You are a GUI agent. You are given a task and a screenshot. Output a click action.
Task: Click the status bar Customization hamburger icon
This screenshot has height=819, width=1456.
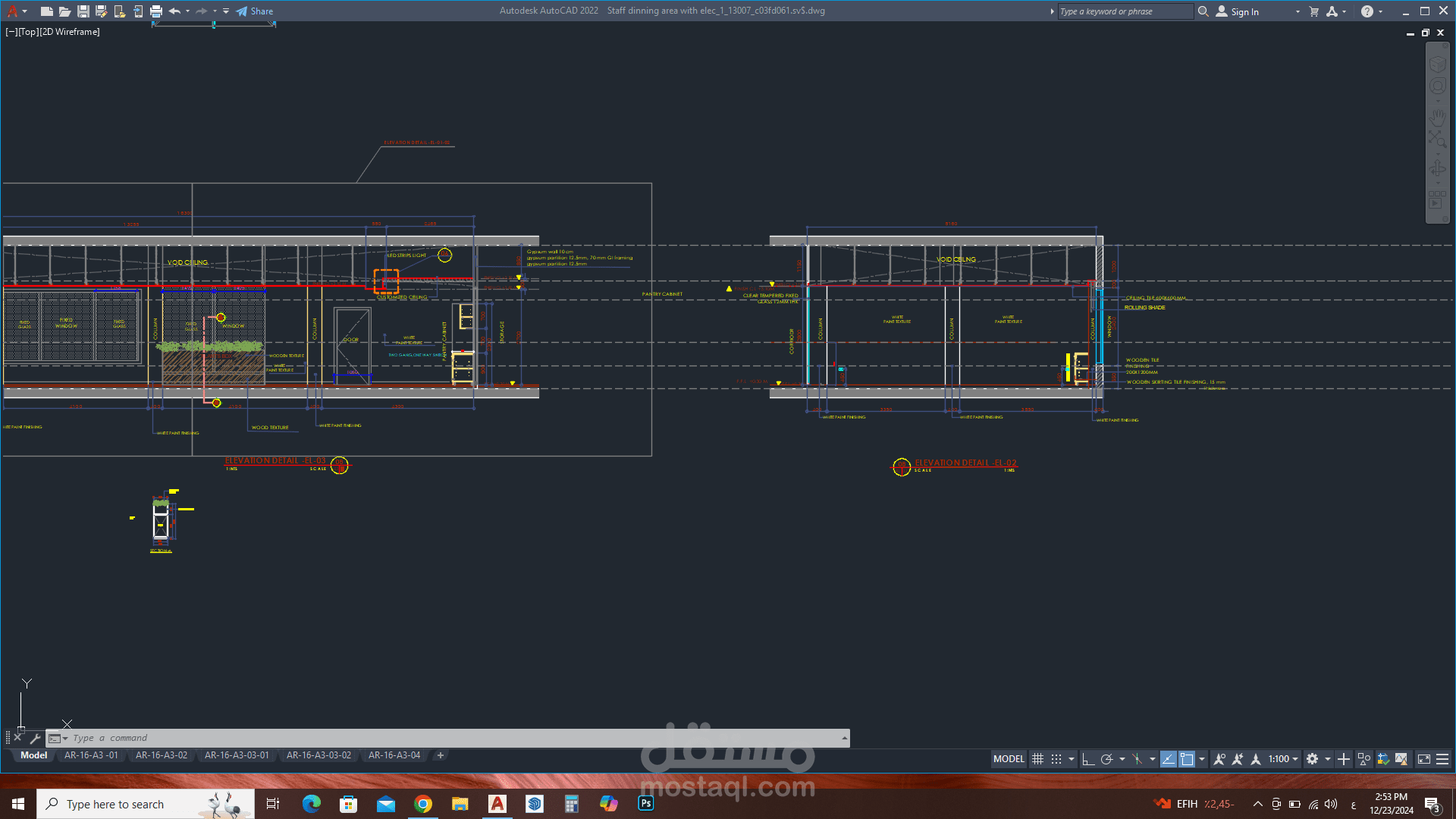tap(1442, 759)
